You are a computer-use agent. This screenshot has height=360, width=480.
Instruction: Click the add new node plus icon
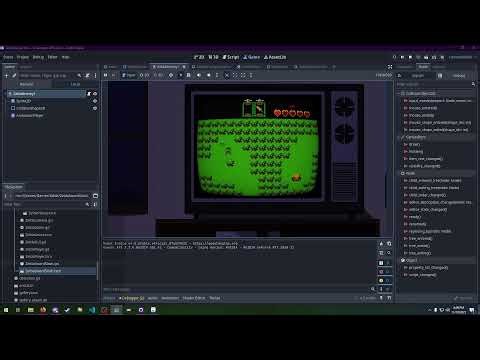[6, 76]
